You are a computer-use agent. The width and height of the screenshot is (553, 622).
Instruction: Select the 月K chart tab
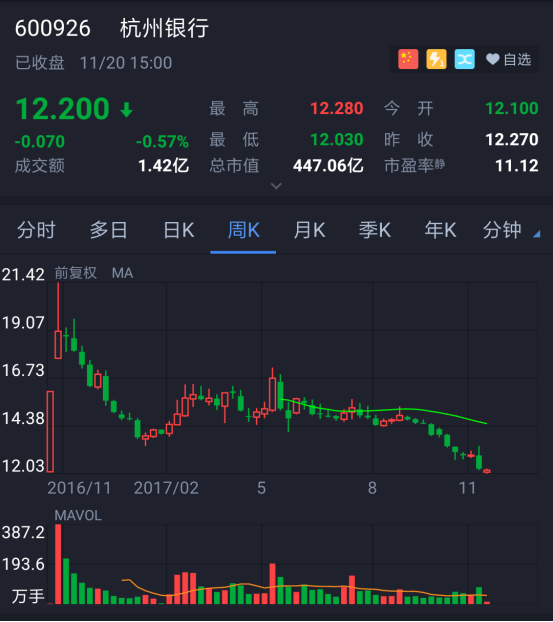tap(309, 230)
